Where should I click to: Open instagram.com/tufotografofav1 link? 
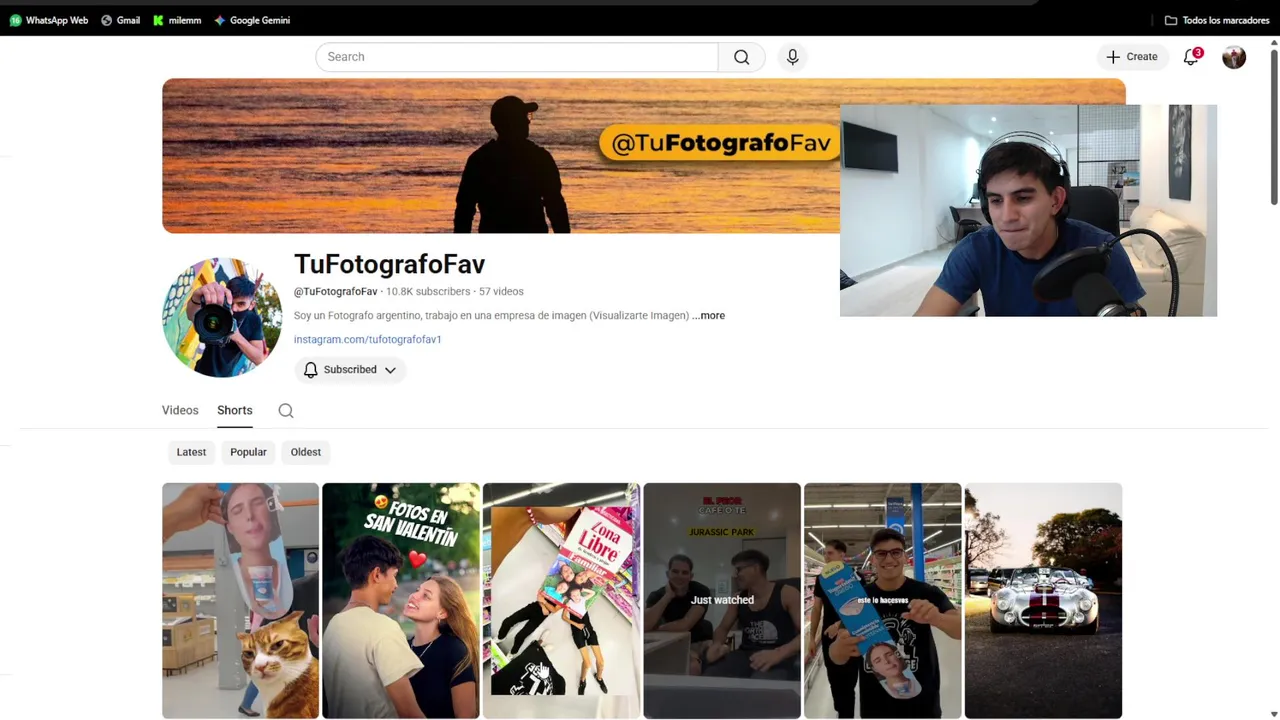click(x=367, y=339)
